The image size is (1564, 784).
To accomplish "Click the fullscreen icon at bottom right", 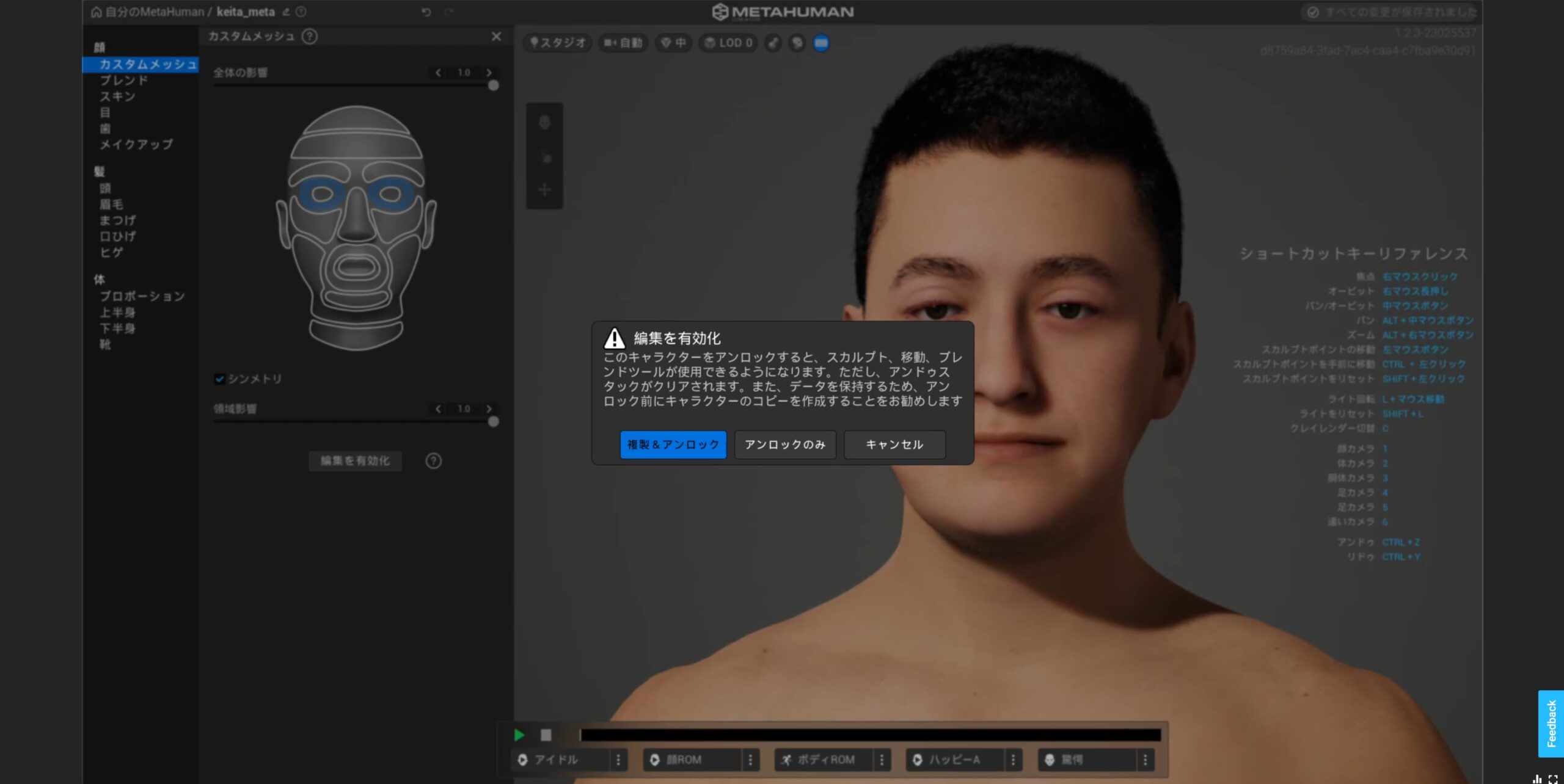I will [1552, 779].
